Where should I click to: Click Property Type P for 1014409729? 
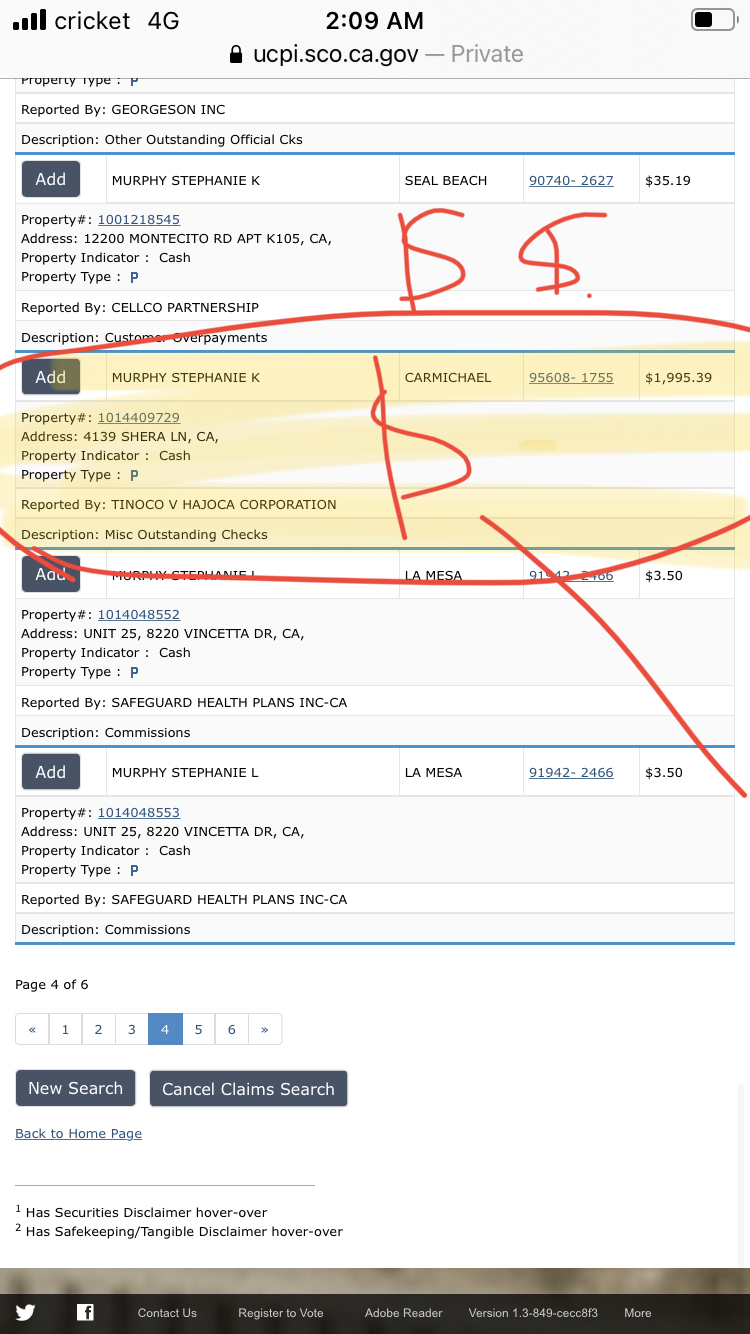(x=134, y=475)
